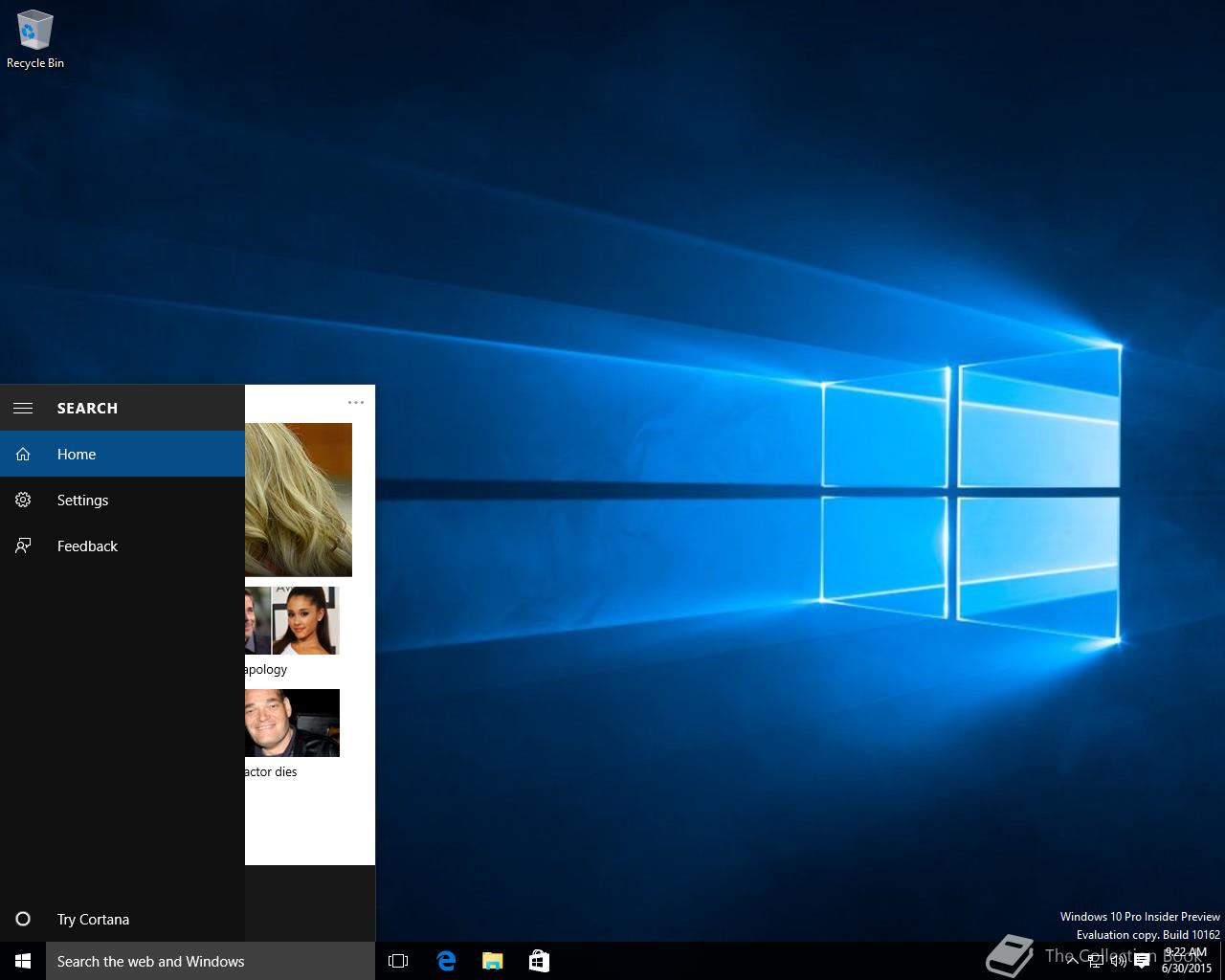Focus the 'Search the web and Windows' box

211,961
